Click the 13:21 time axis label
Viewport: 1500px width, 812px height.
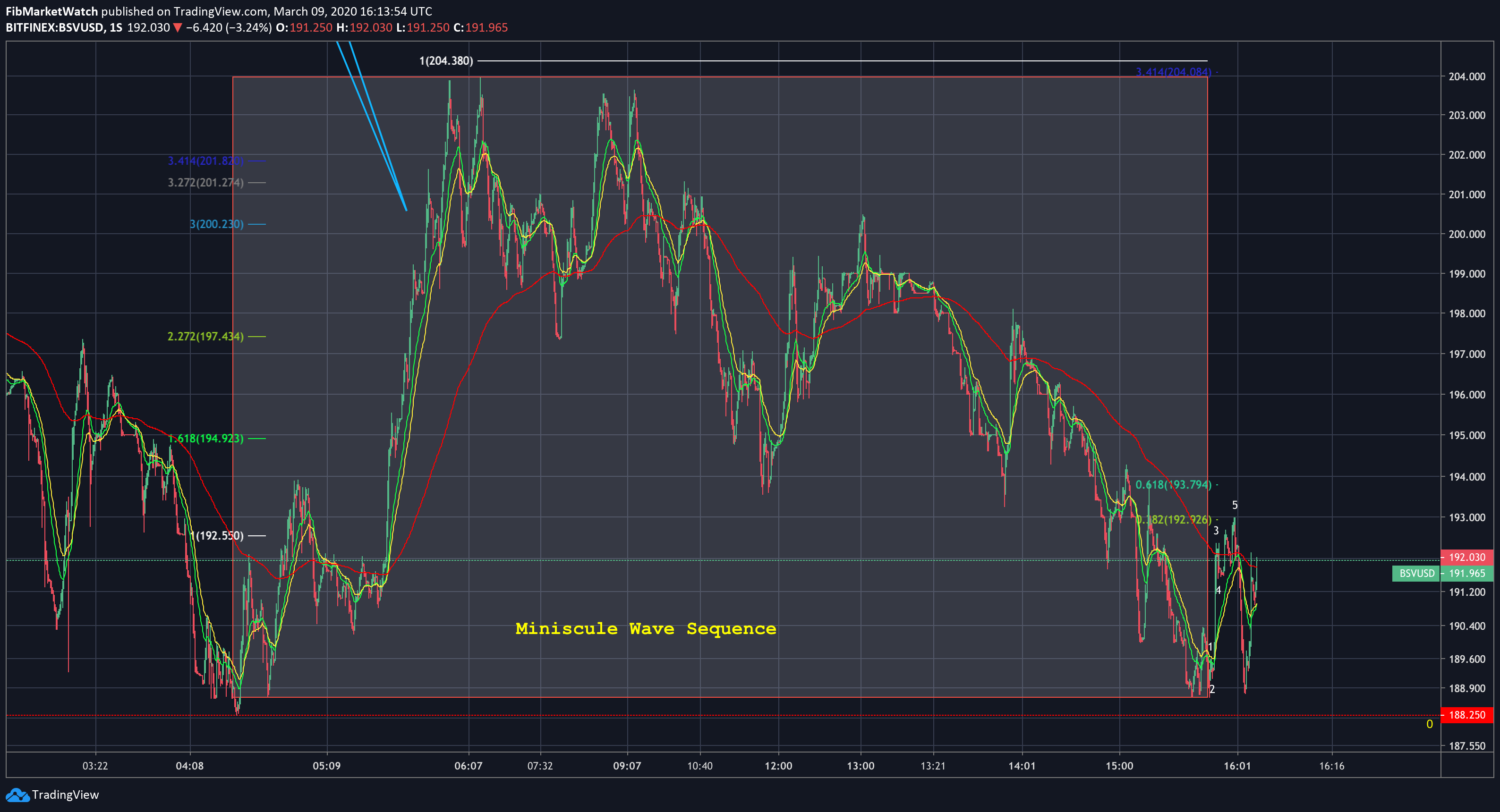click(933, 765)
